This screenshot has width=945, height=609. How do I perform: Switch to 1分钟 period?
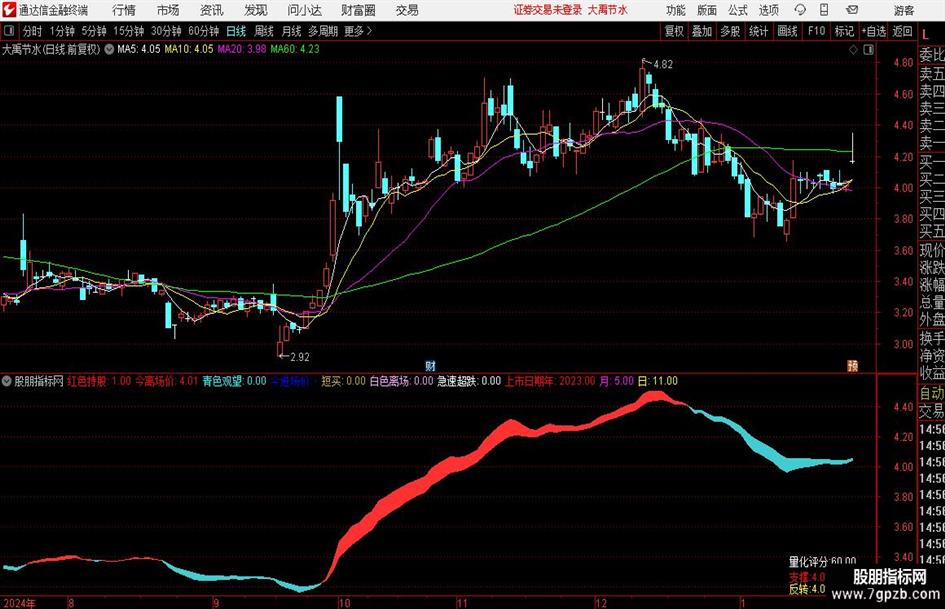click(62, 31)
